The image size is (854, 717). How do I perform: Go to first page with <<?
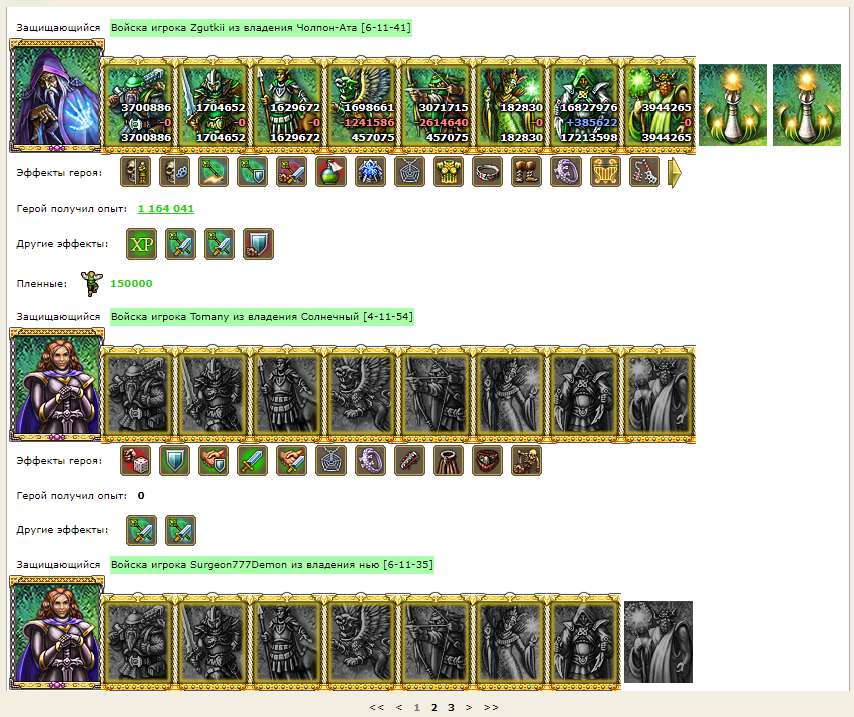pyautogui.click(x=376, y=707)
